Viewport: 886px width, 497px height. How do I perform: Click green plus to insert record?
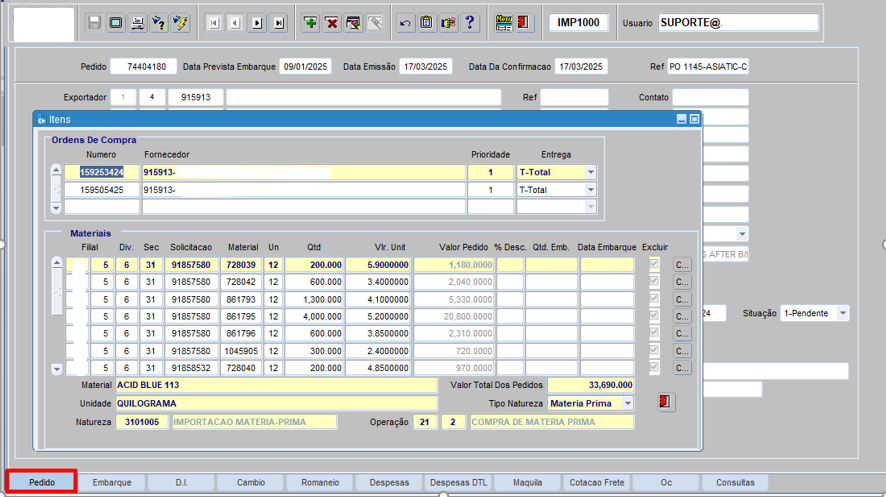(310, 22)
